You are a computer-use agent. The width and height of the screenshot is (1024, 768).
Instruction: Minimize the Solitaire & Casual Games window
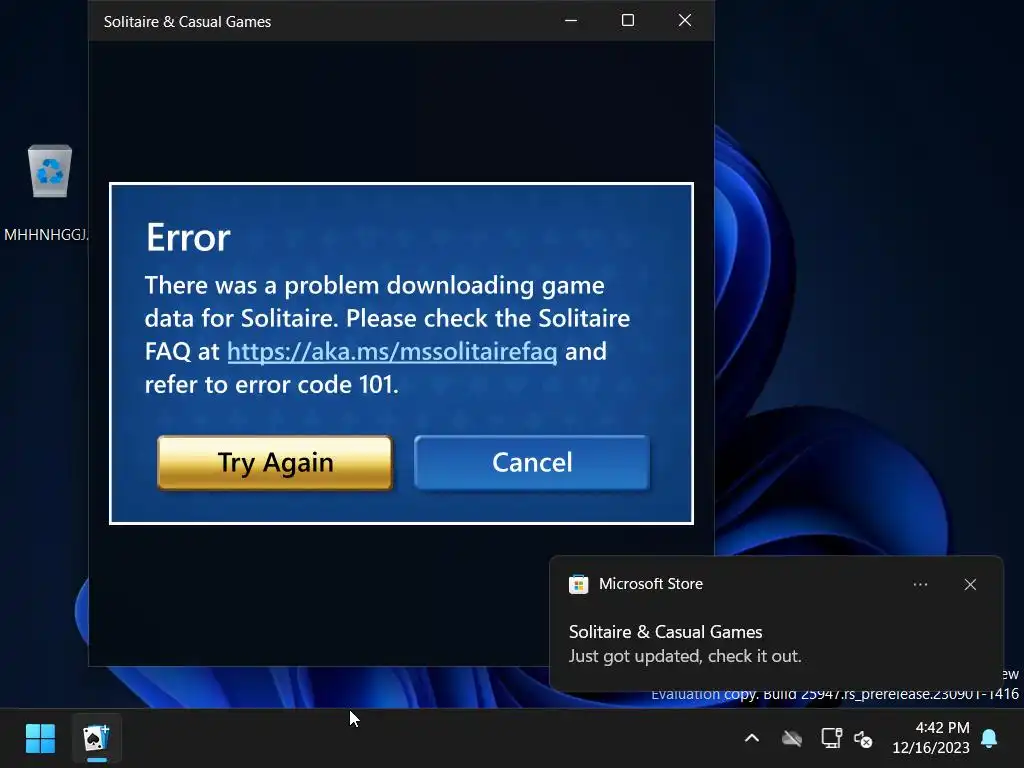571,21
